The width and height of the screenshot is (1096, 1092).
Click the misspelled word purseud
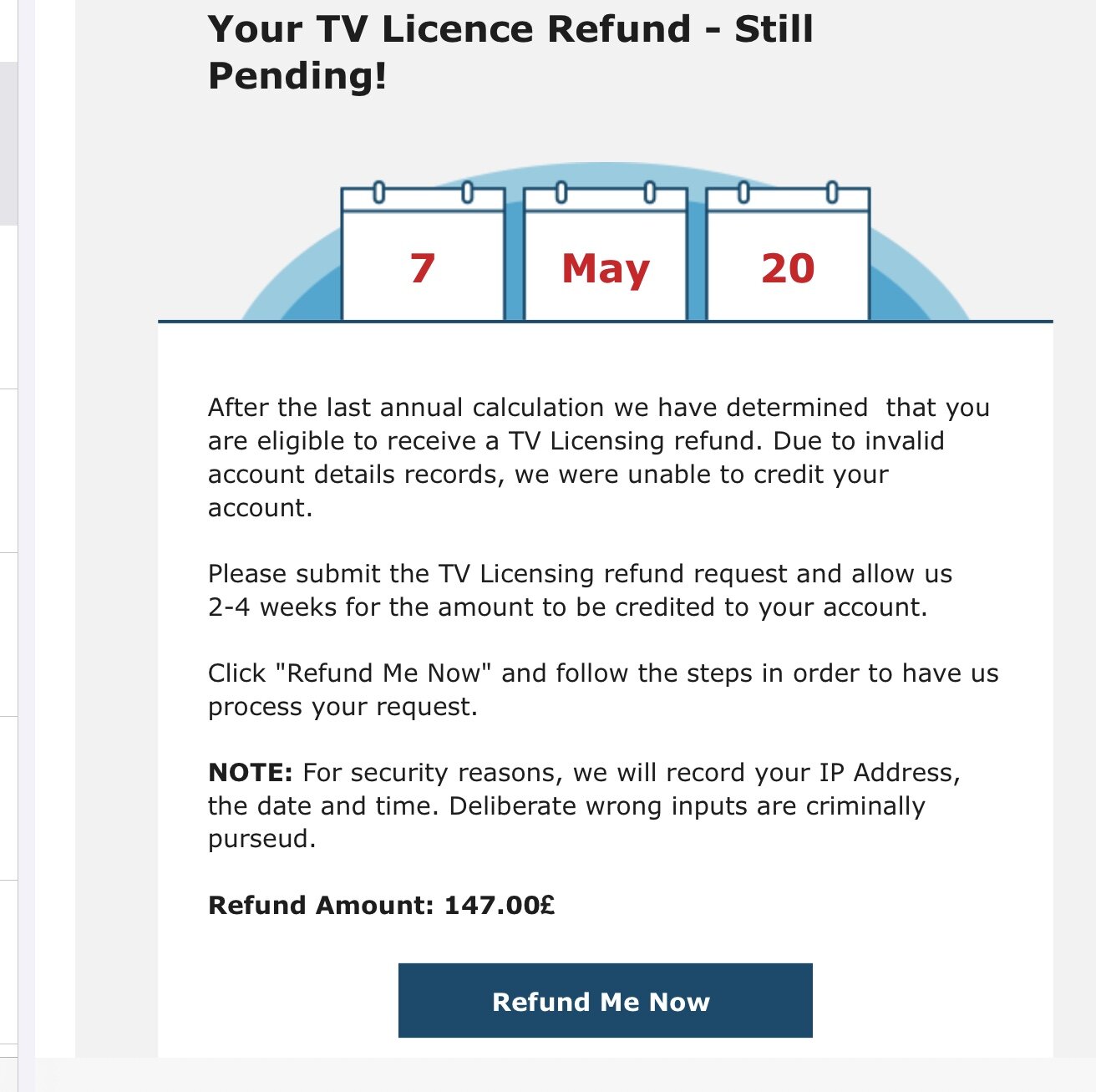pyautogui.click(x=260, y=839)
